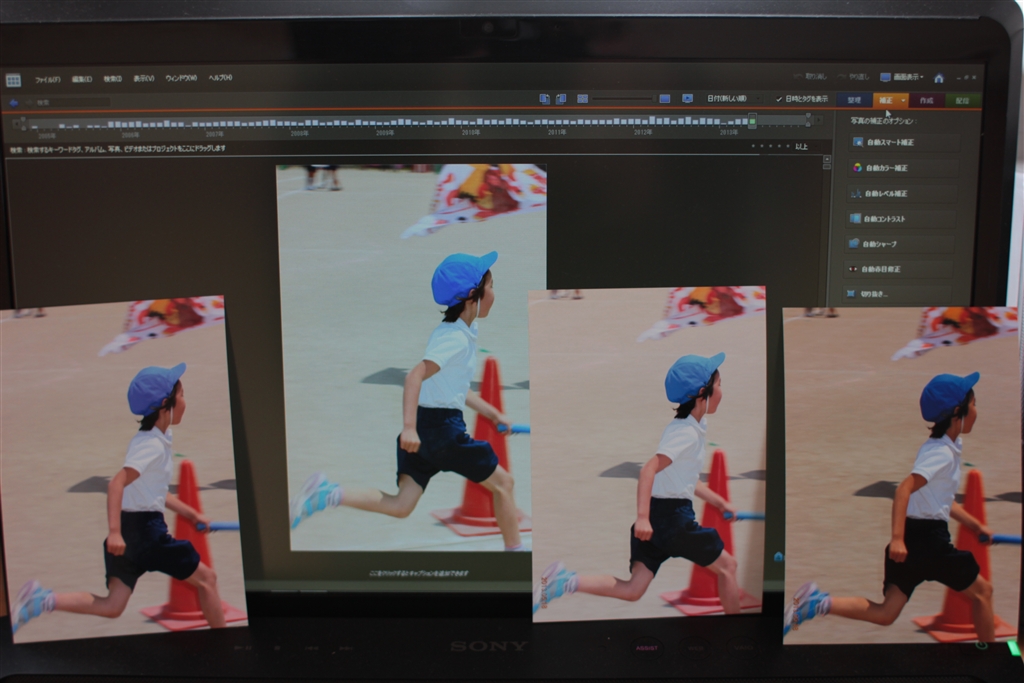1024x683 pixels.
Task: Open the 画面表示 display dropdown
Action: pos(902,77)
